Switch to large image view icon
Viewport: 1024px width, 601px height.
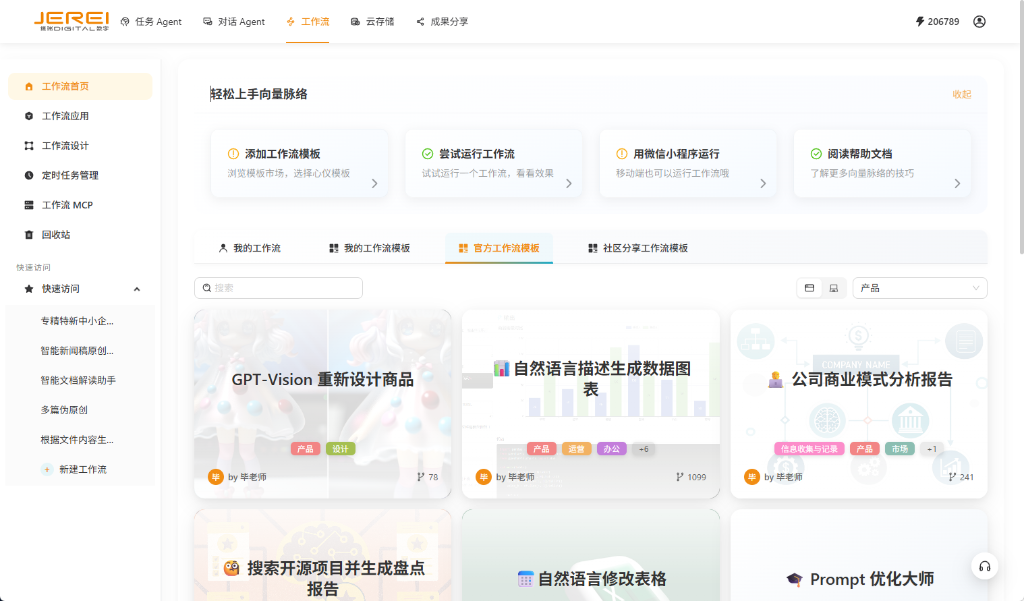pyautogui.click(x=833, y=288)
